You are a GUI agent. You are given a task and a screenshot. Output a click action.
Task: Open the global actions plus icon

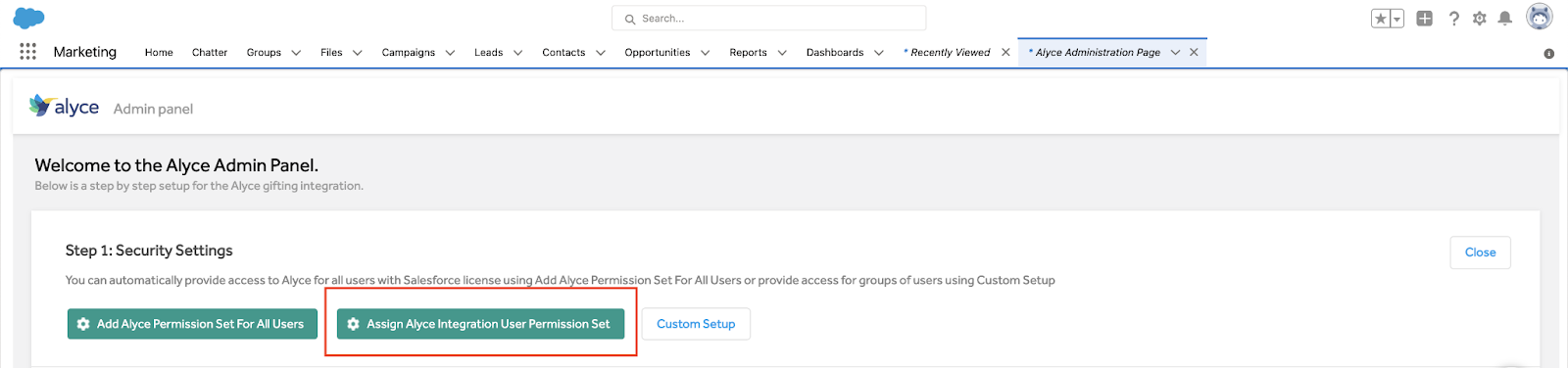pyautogui.click(x=1425, y=19)
